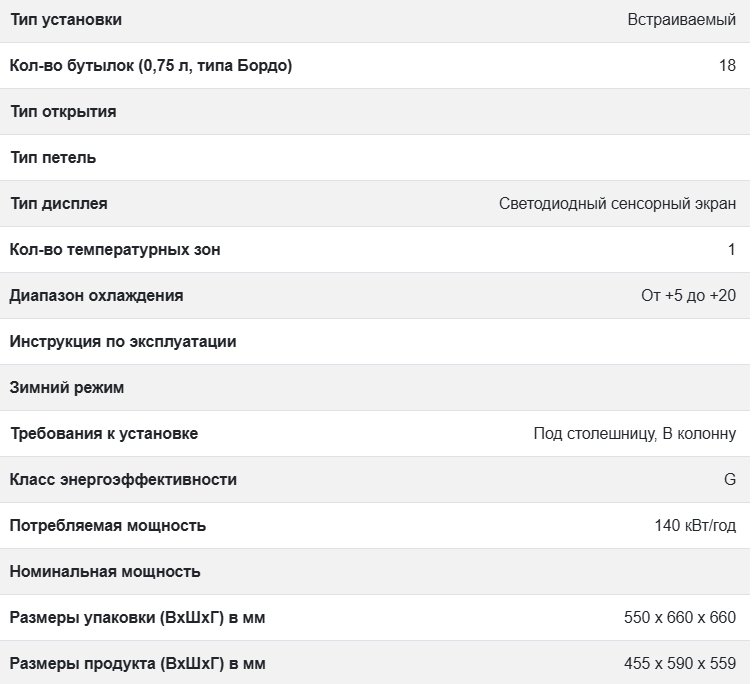Screen dimensions: 754x684
Task: Click the "Тип открытия" label
Action: (x=63, y=112)
